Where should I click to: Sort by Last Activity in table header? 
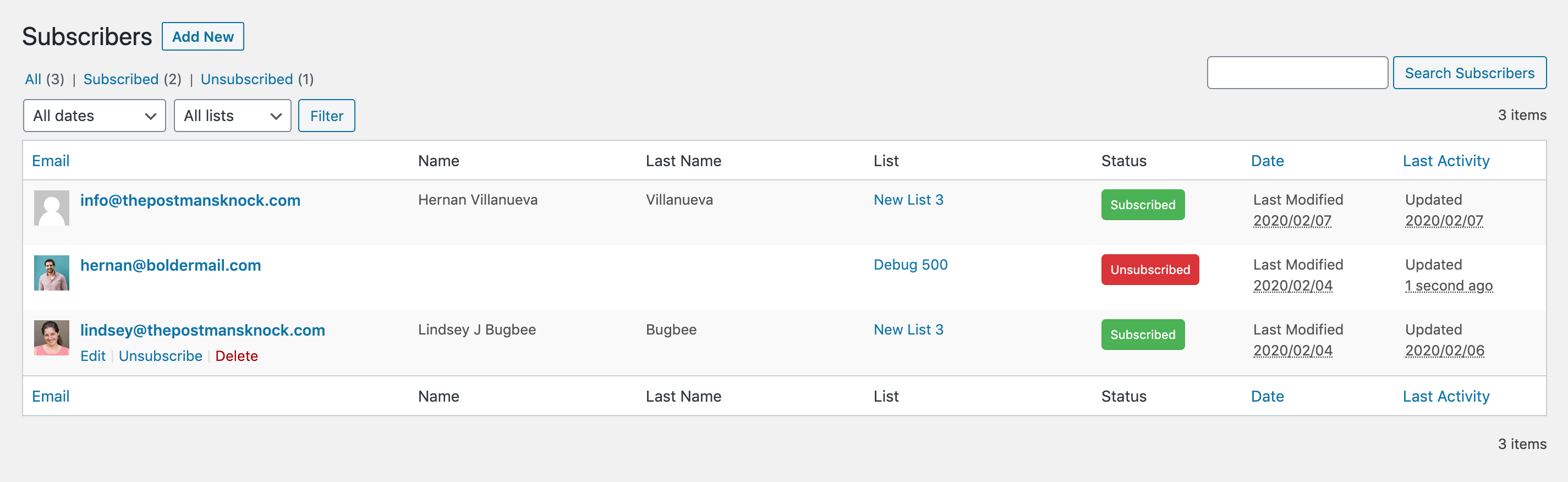tap(1446, 161)
